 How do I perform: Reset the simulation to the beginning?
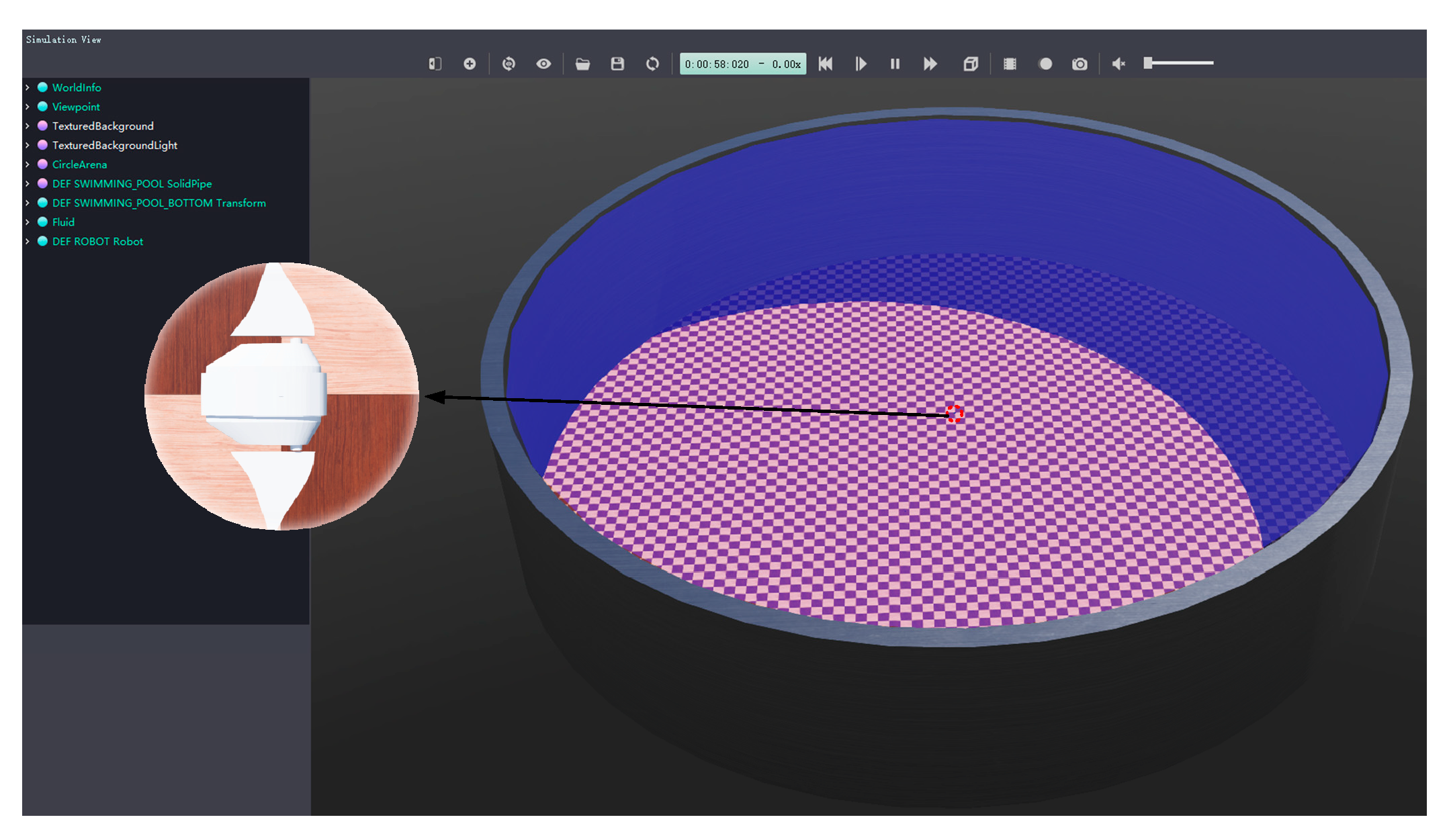click(826, 64)
